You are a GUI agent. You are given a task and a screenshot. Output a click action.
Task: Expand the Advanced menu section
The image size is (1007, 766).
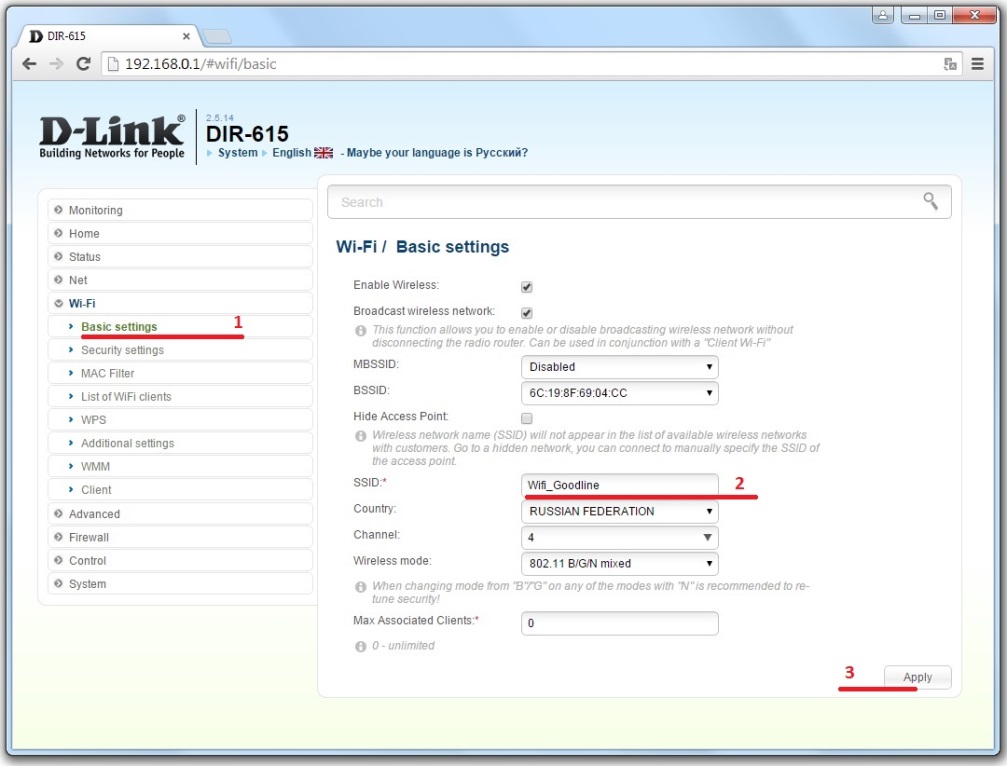180,514
